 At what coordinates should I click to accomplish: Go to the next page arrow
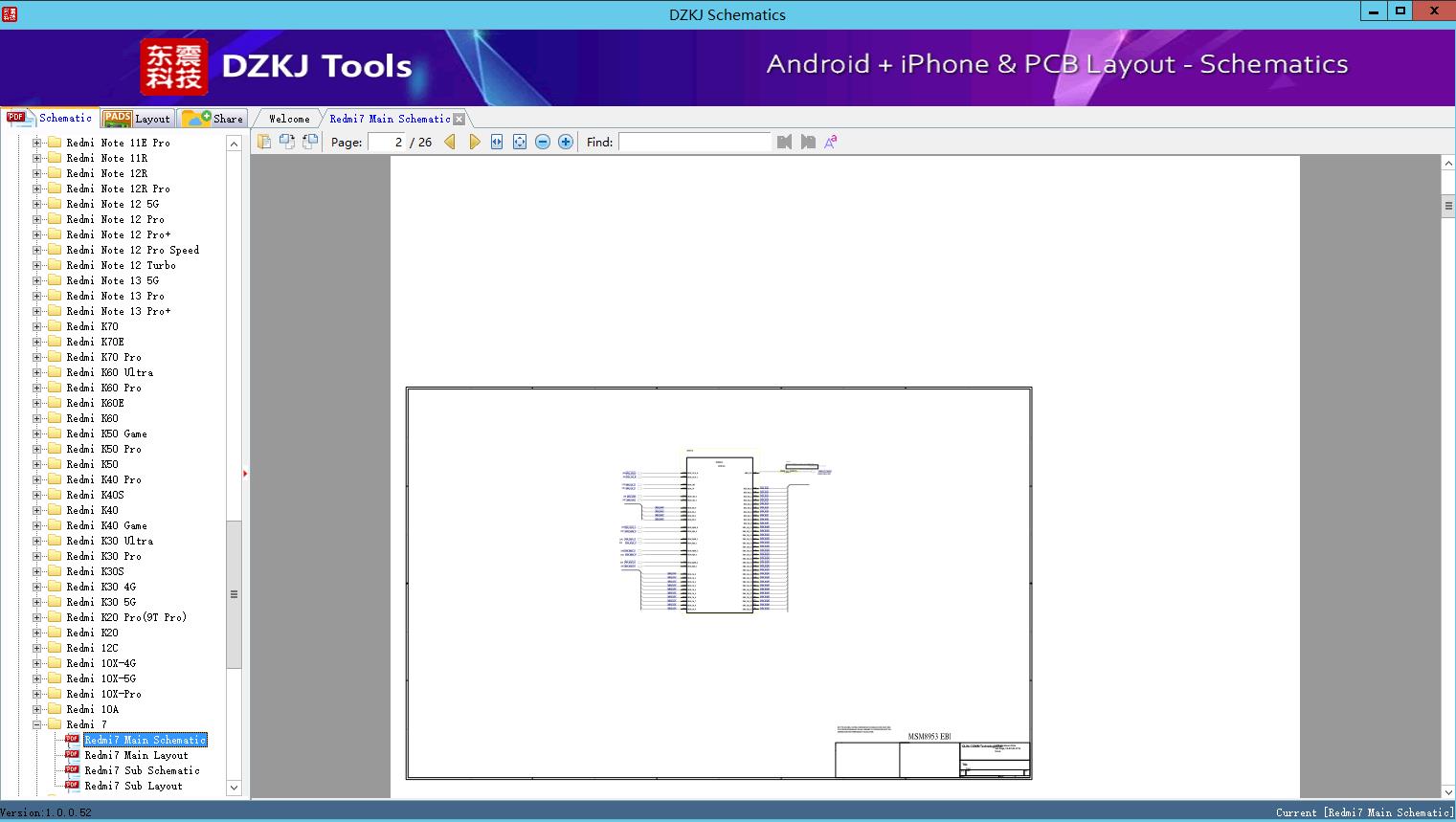pyautogui.click(x=474, y=142)
